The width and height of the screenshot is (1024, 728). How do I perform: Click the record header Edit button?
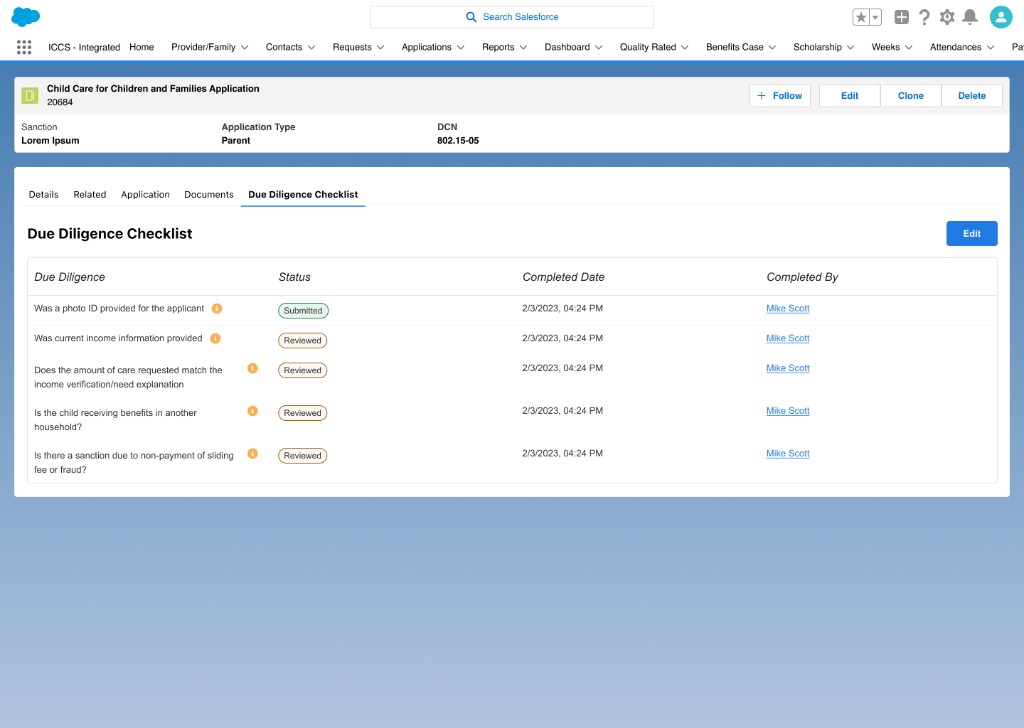pos(850,95)
